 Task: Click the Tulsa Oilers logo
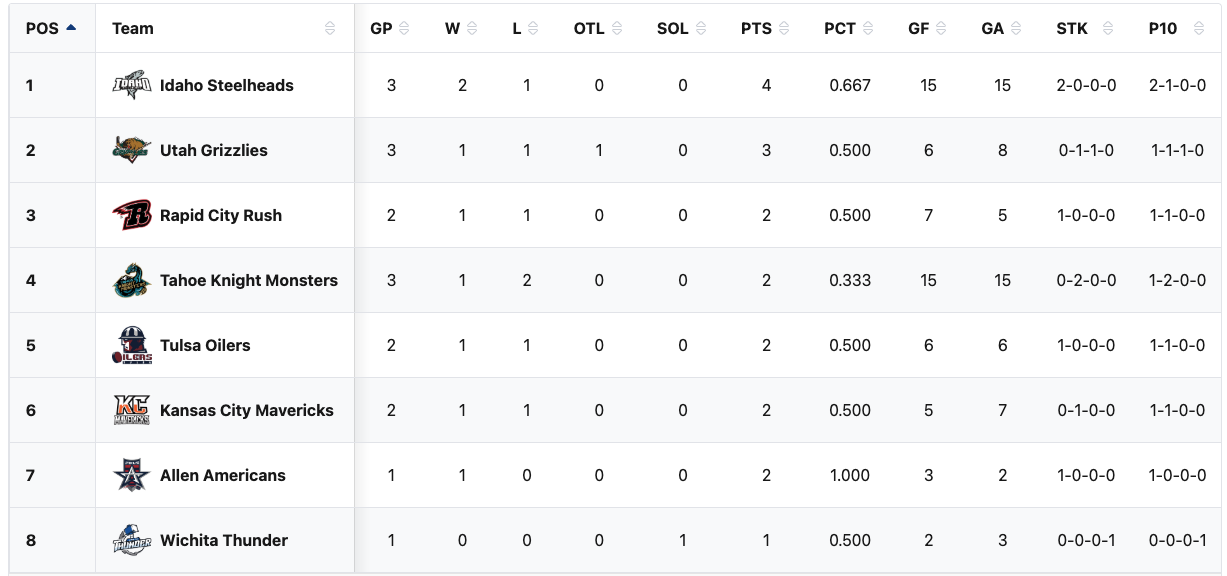131,346
